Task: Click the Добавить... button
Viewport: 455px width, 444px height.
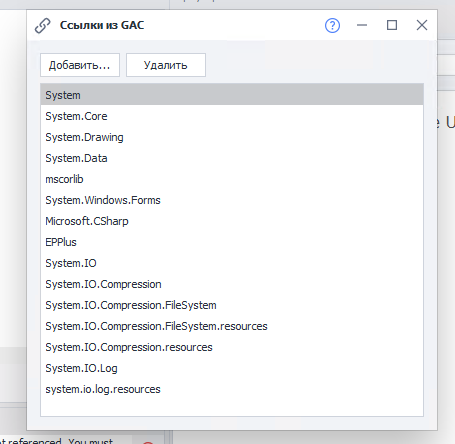Action: click(80, 65)
